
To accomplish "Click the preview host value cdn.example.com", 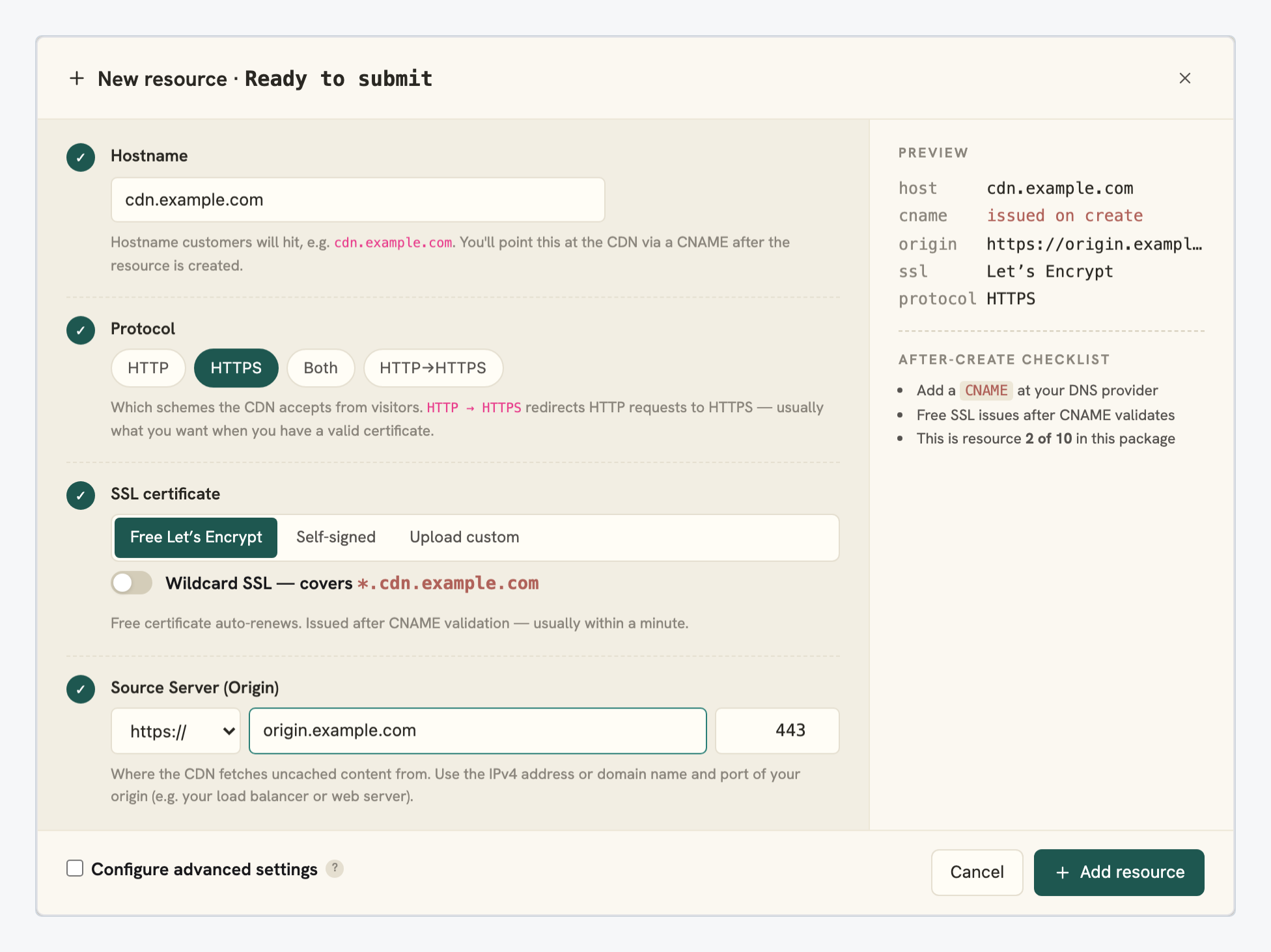I will (1060, 188).
